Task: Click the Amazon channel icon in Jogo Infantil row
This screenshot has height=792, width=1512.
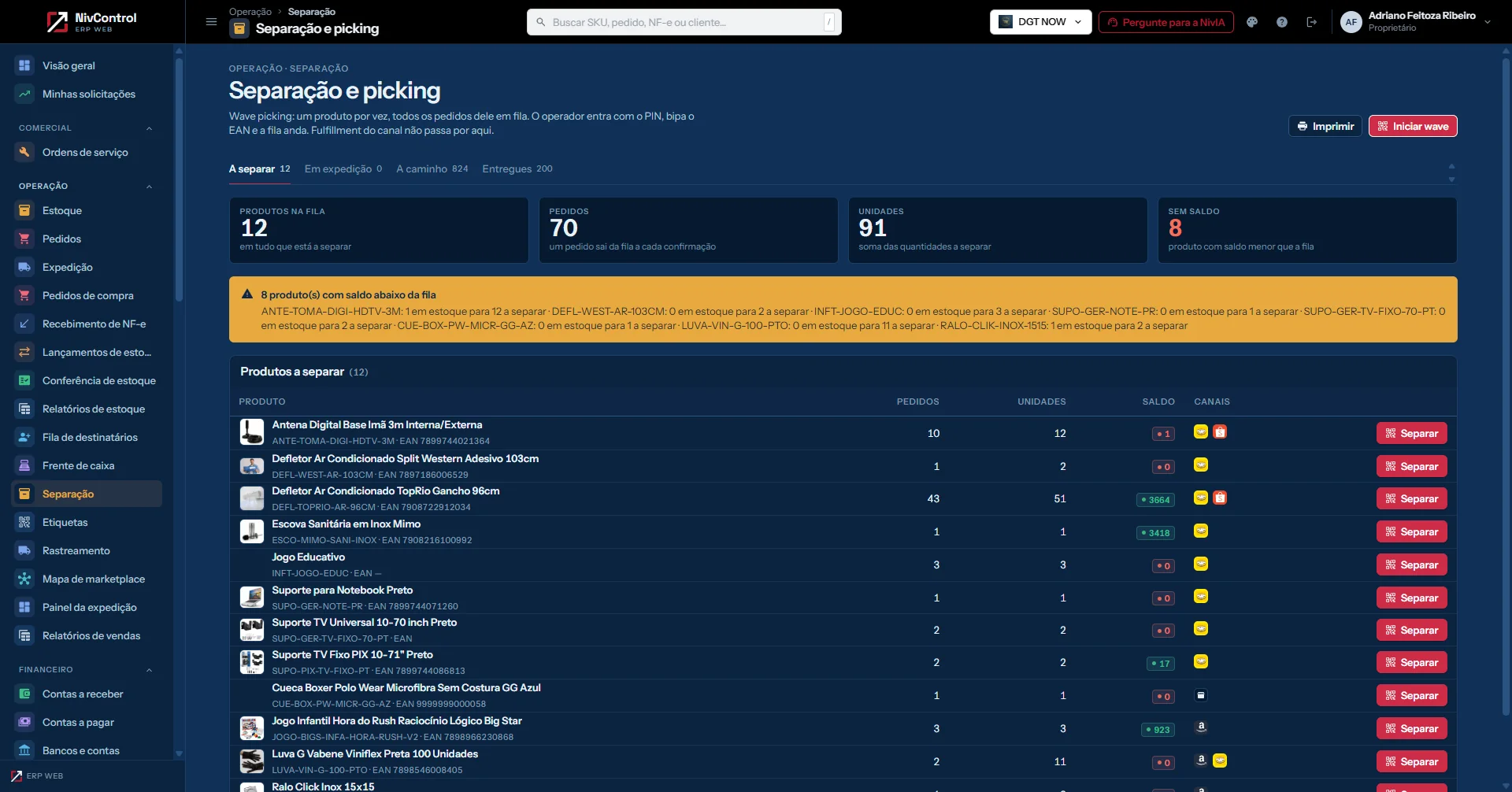Action: [1201, 727]
